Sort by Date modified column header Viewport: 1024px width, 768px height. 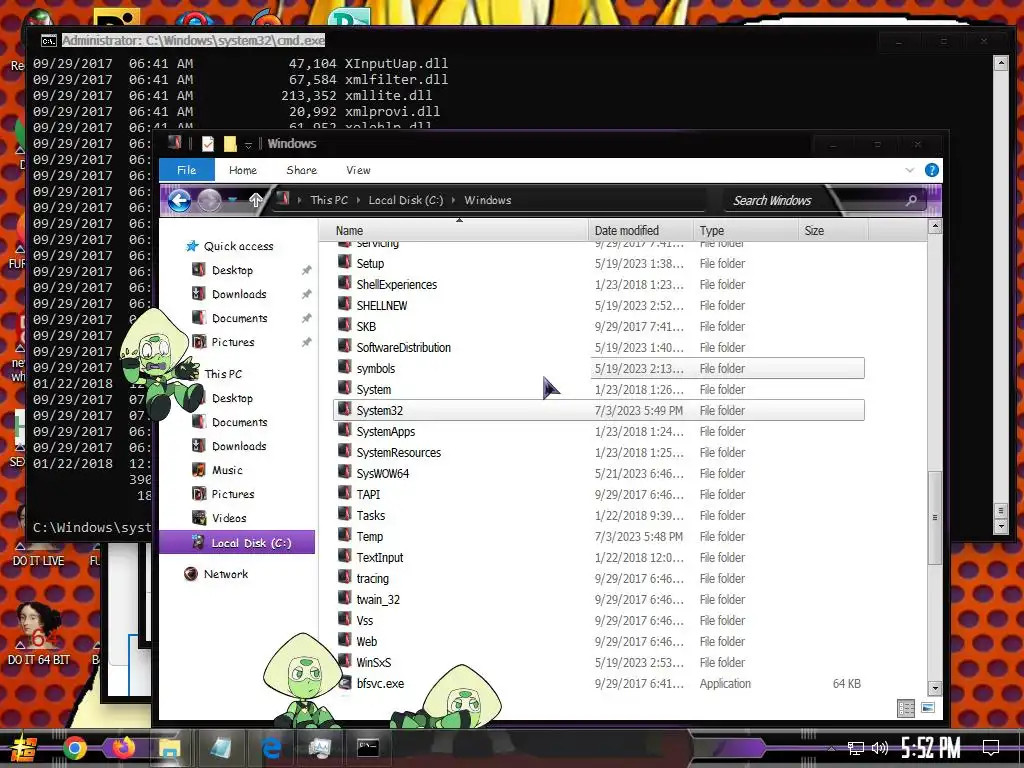641,231
